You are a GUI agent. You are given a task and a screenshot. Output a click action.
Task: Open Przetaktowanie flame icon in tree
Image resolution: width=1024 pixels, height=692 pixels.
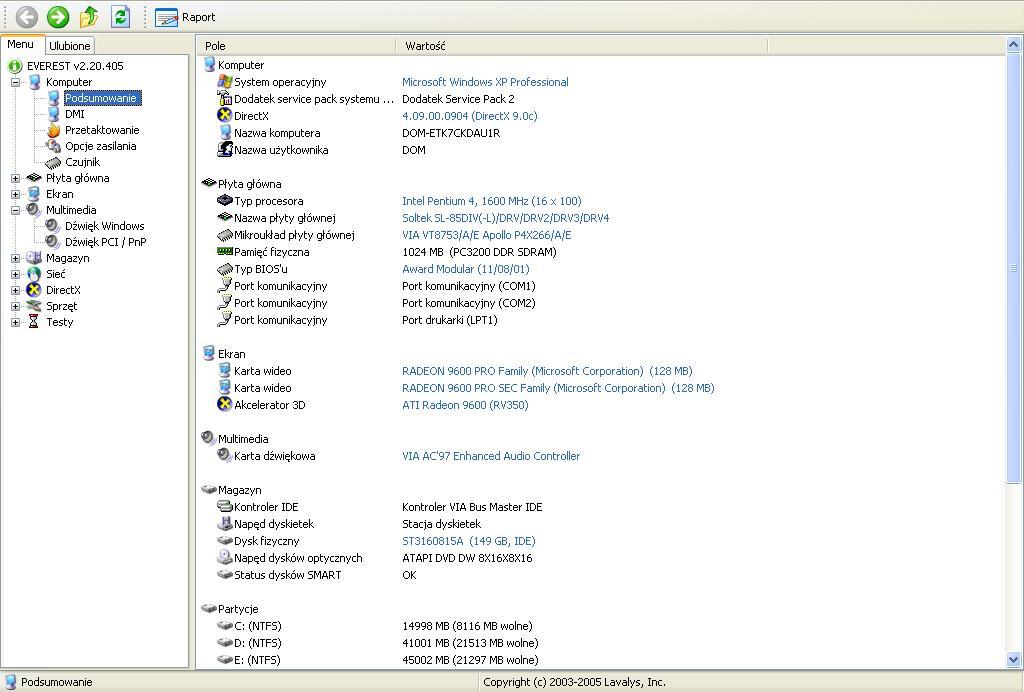coord(54,130)
